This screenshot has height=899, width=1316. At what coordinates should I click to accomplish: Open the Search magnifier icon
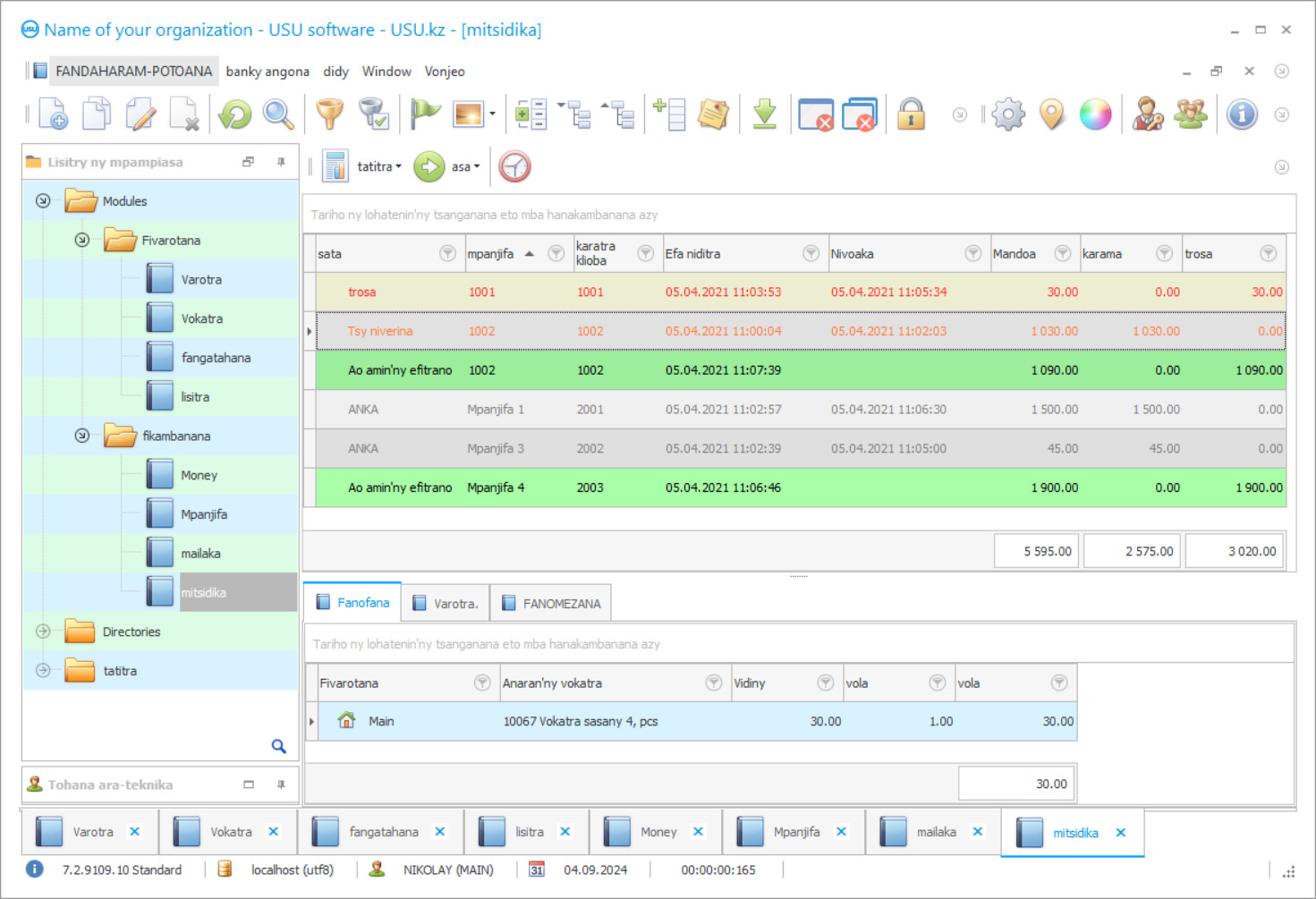point(278,114)
